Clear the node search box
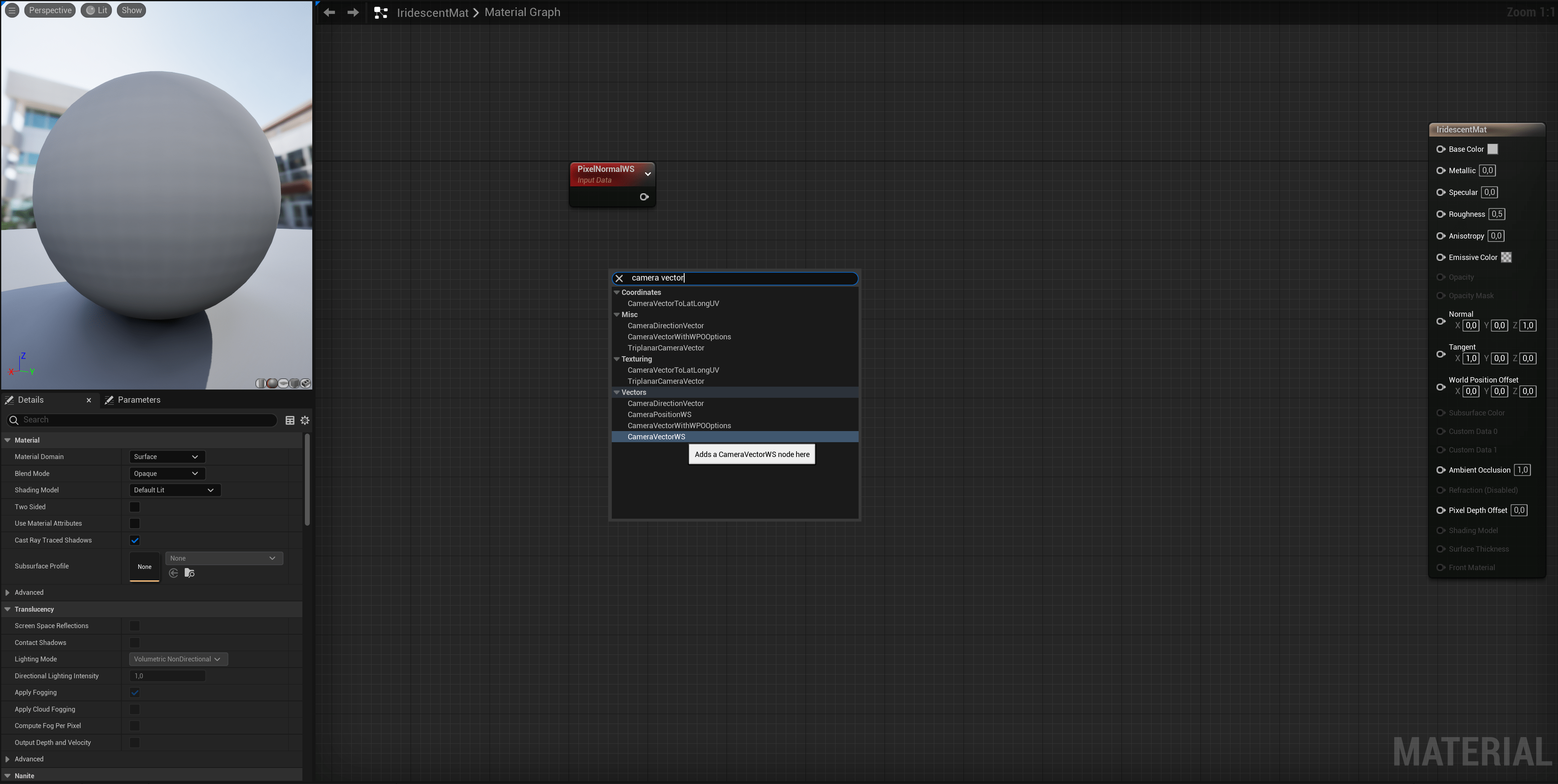1558x784 pixels. coord(619,278)
